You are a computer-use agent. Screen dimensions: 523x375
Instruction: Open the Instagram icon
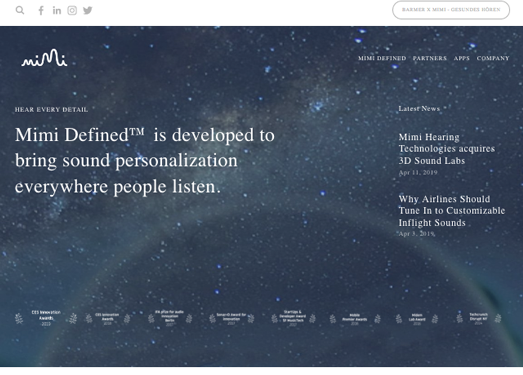tap(72, 10)
